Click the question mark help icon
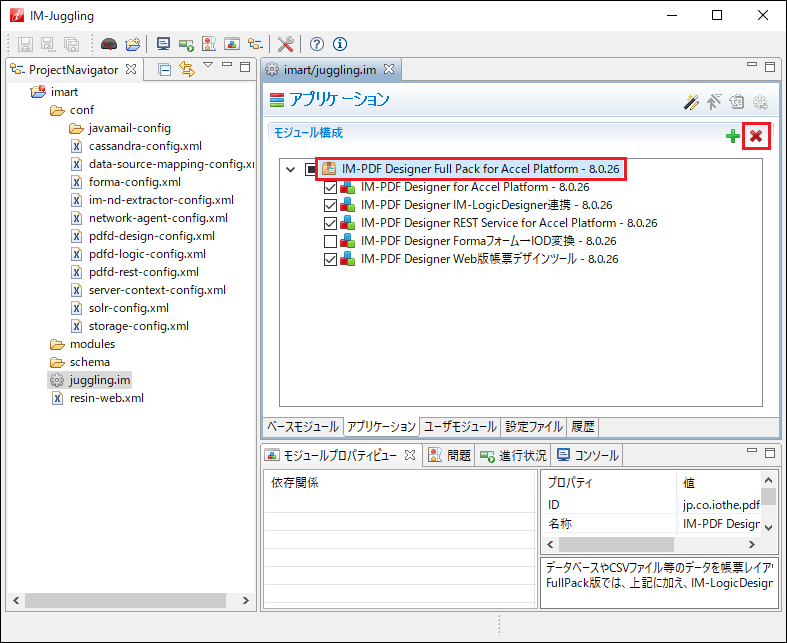The height and width of the screenshot is (643, 787). coord(317,44)
